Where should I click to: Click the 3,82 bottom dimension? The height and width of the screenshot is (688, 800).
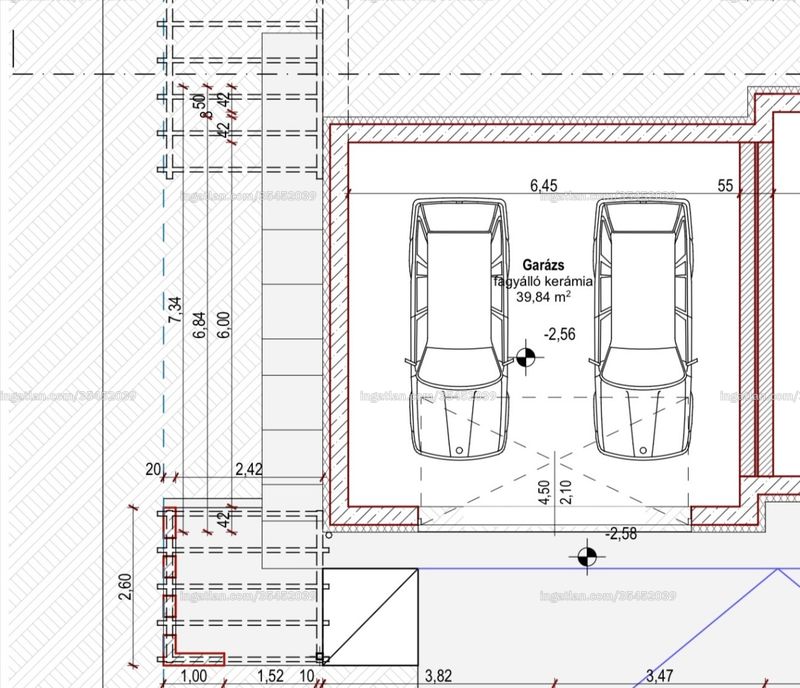click(438, 676)
